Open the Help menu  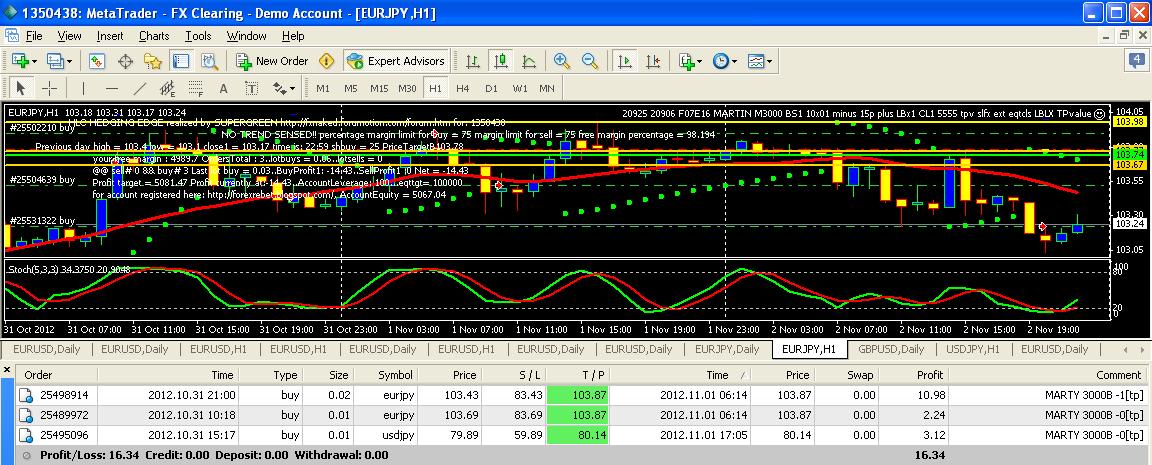(293, 35)
